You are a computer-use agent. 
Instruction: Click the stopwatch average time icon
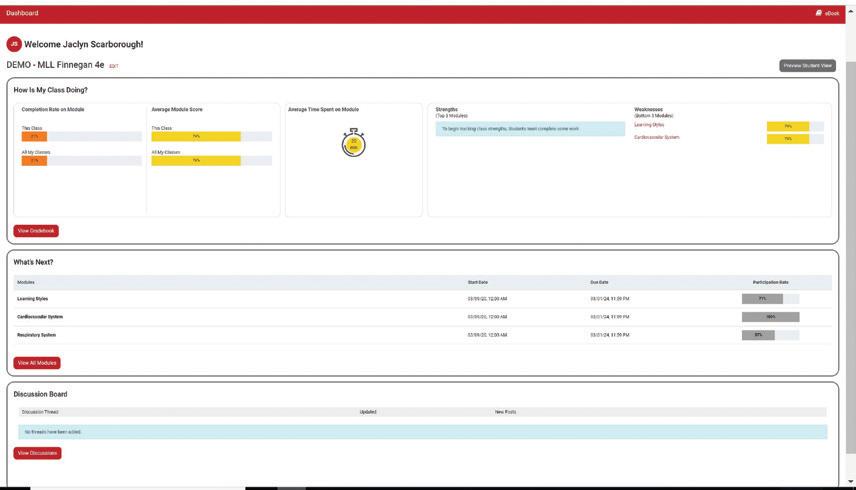354,143
